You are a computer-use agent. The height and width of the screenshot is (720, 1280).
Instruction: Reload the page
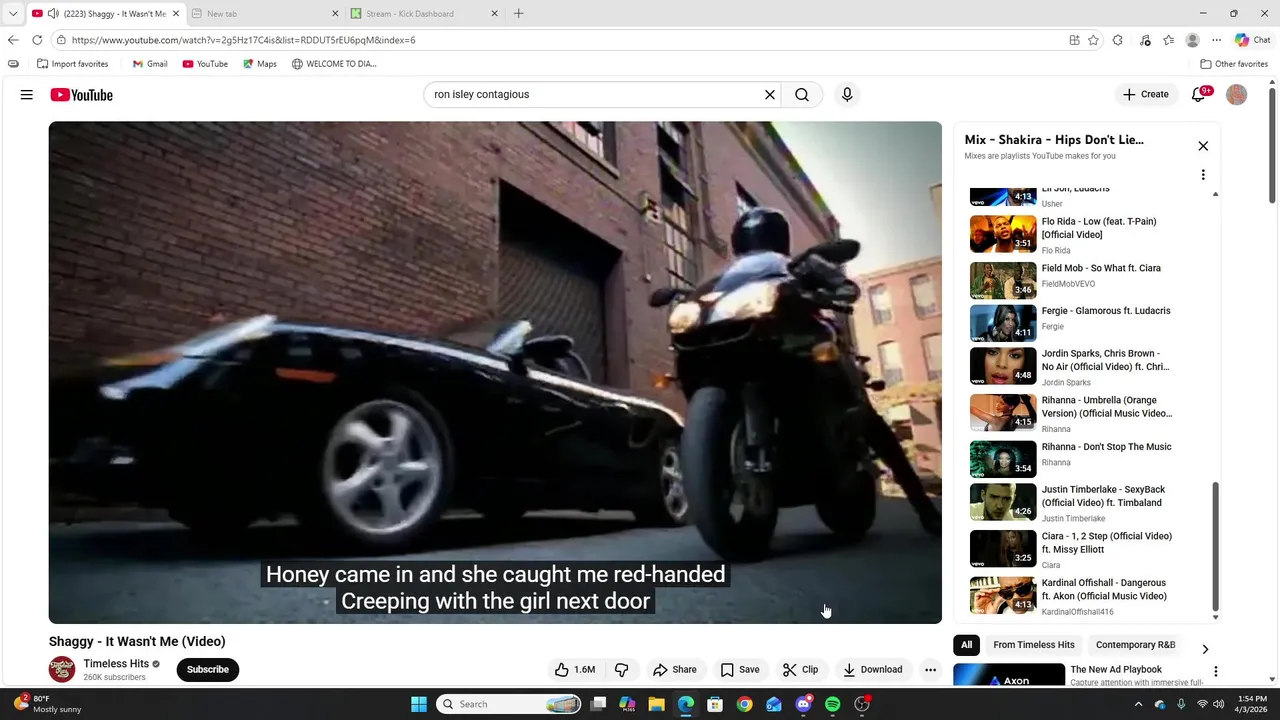[x=37, y=40]
